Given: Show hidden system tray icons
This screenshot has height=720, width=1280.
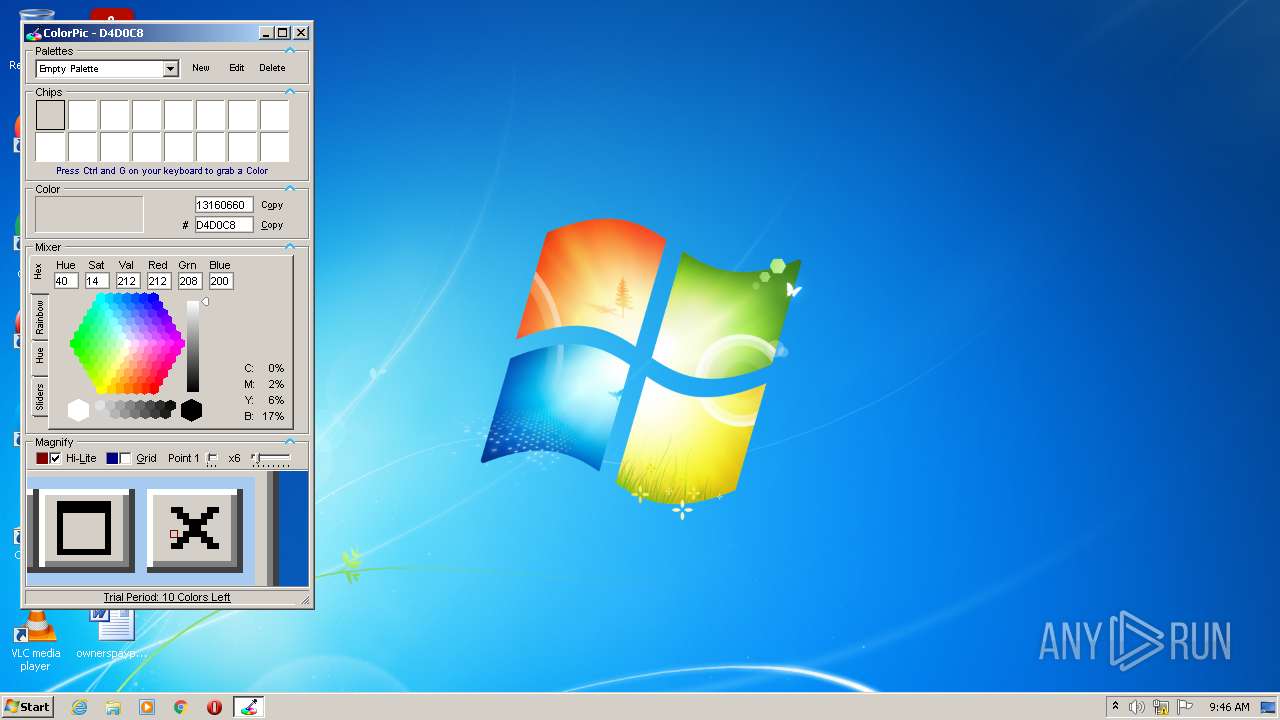Looking at the screenshot, I should pyautogui.click(x=1116, y=707).
